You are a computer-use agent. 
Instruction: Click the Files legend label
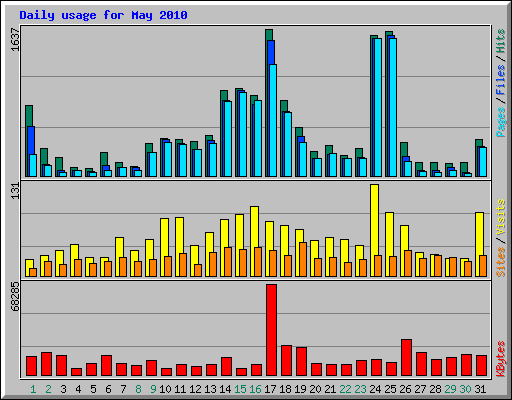501,79
